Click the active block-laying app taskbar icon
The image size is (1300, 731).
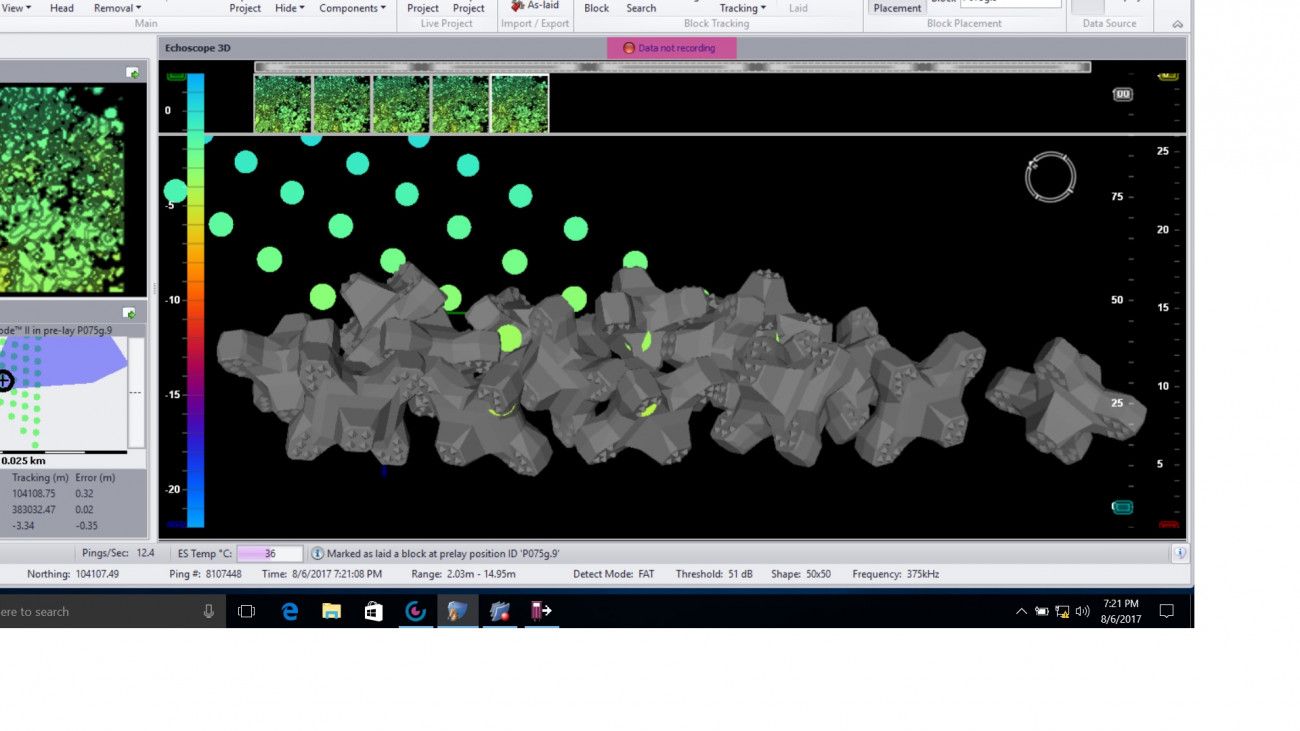[x=457, y=611]
